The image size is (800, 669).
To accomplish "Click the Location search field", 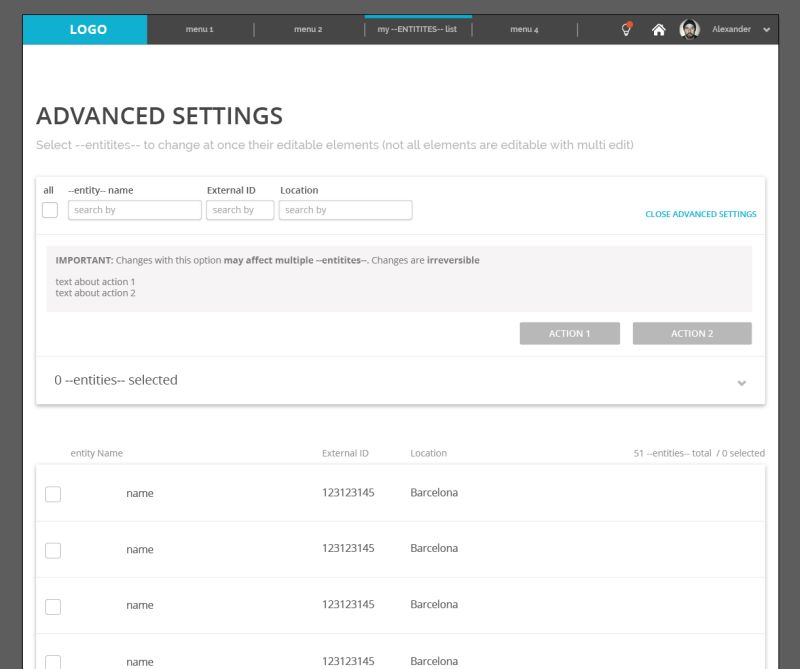I will [x=345, y=209].
